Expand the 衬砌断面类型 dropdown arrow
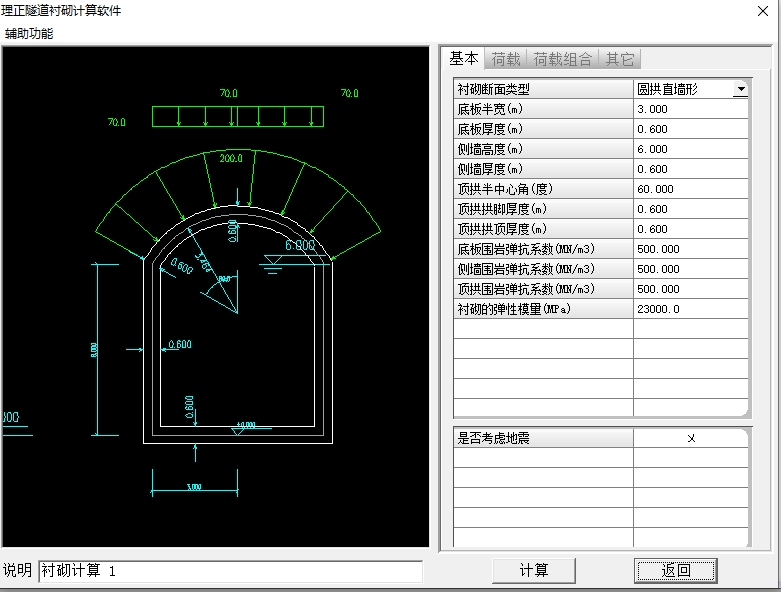Screen dimensions: 781x592 740,89
